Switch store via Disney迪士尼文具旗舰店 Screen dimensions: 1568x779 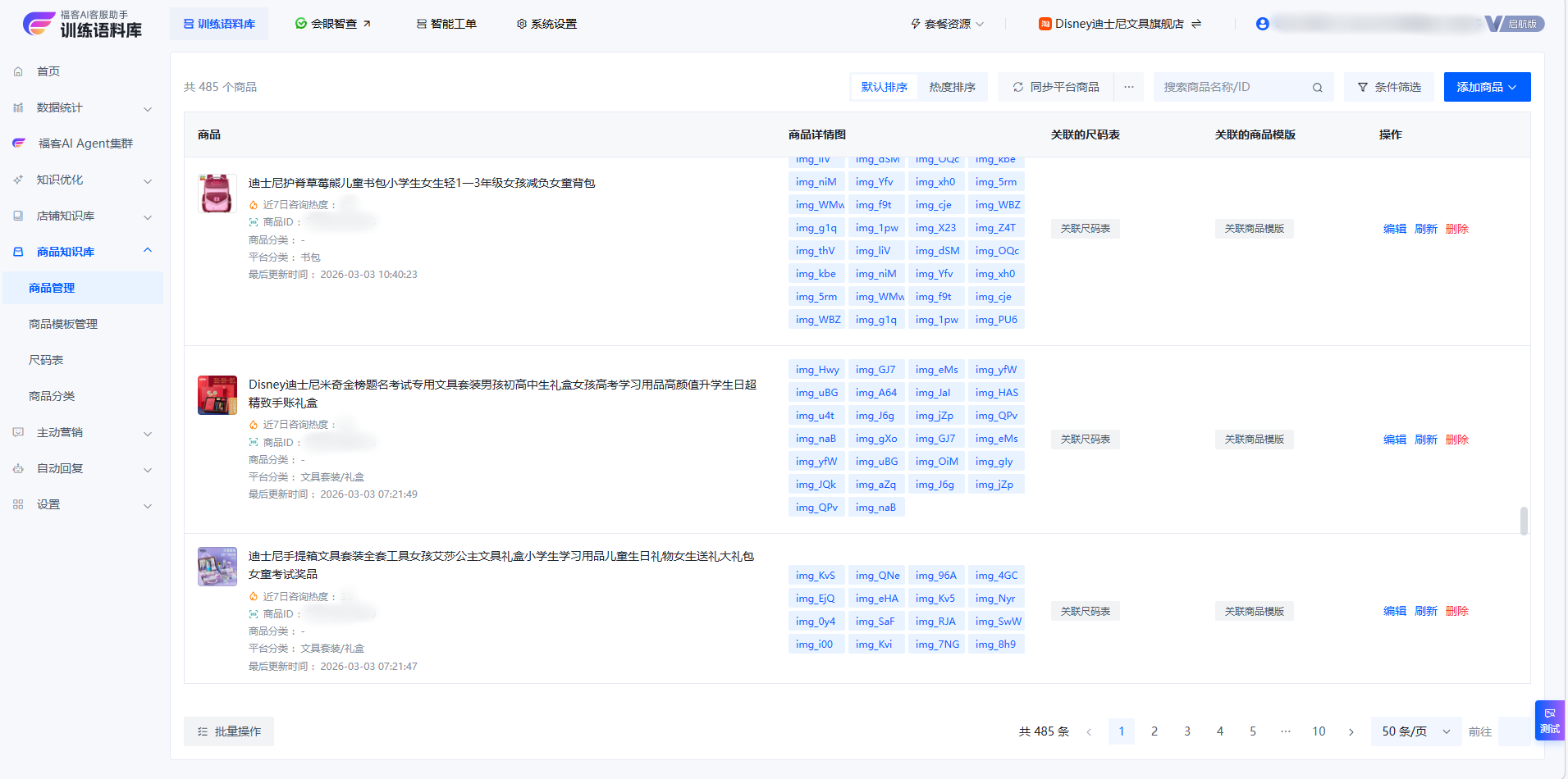[x=1119, y=24]
